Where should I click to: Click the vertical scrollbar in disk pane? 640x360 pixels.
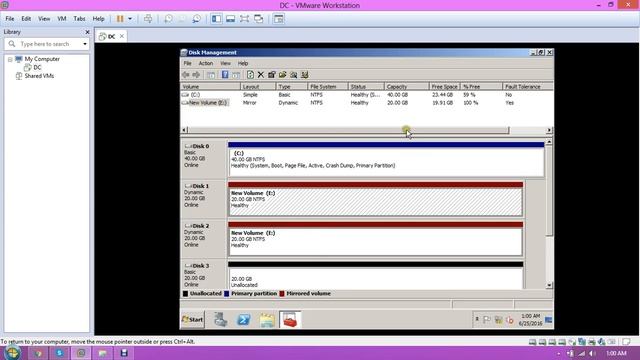(x=549, y=191)
